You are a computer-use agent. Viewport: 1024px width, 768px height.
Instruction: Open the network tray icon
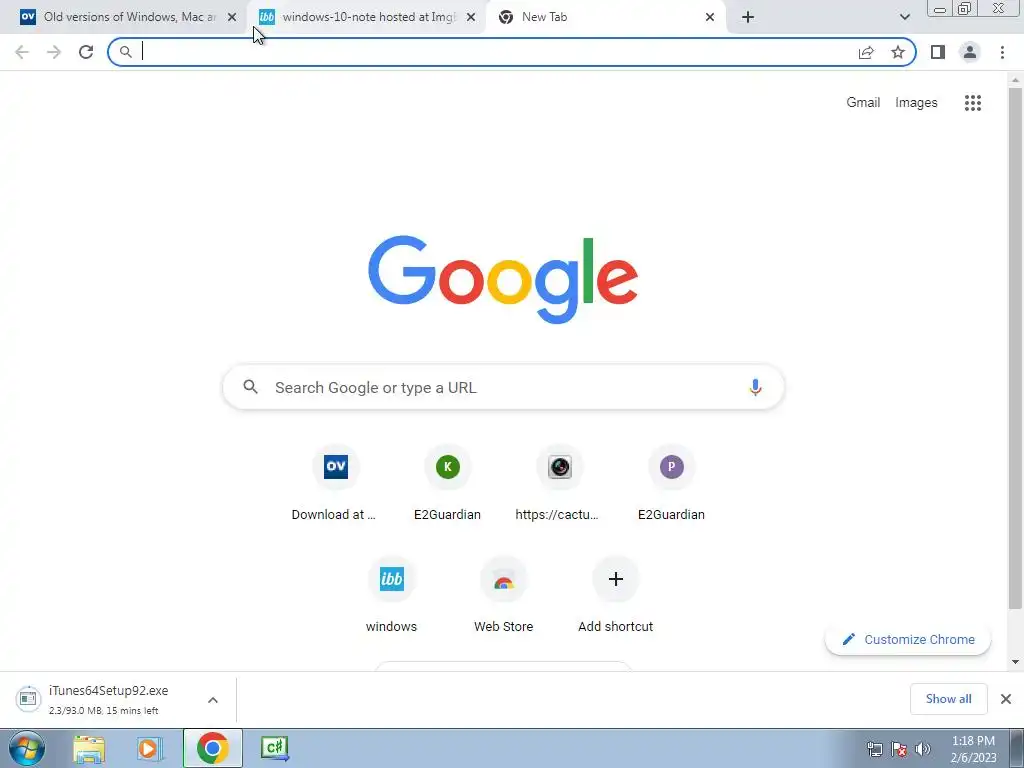[874, 750]
